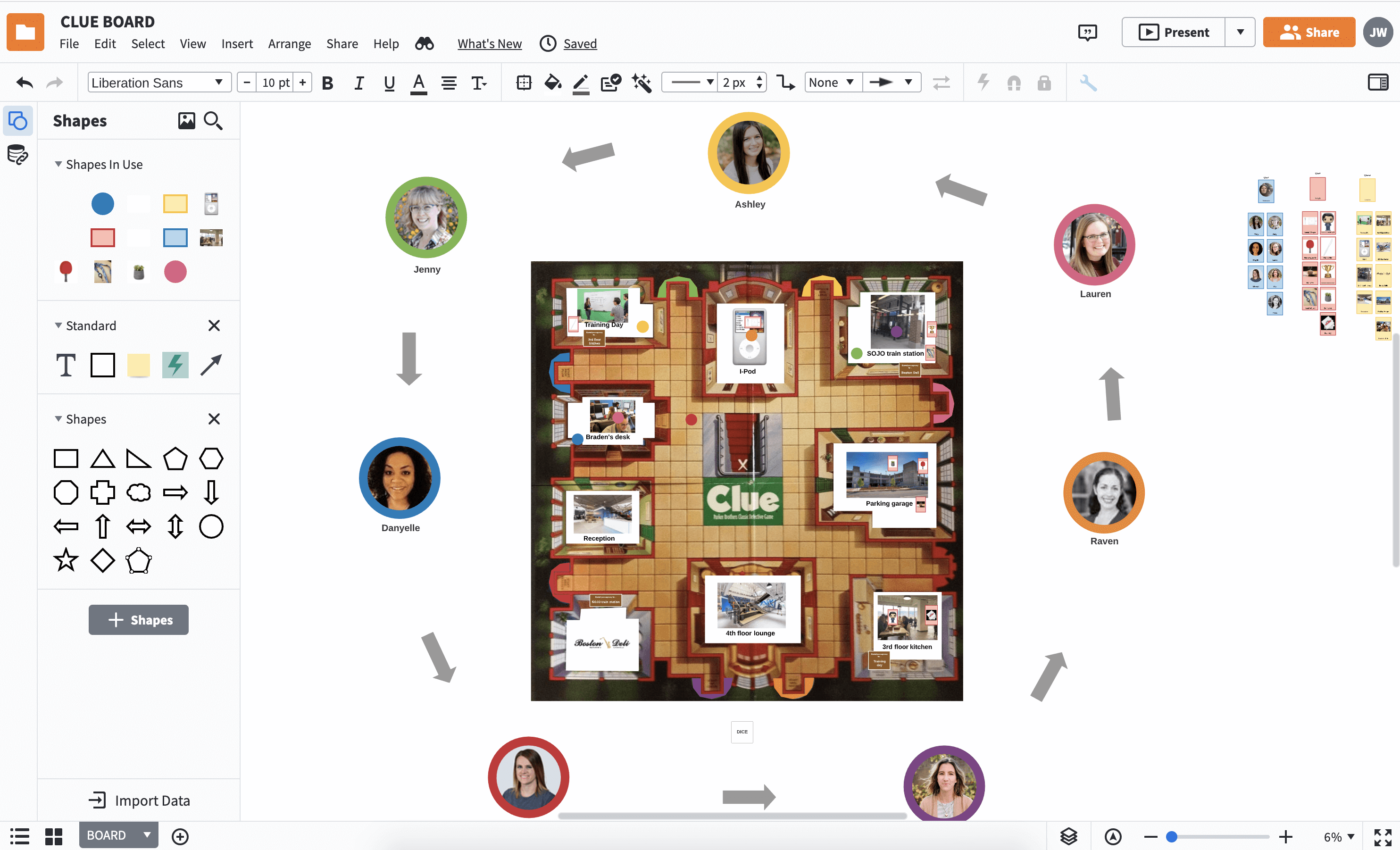
Task: Click the magnifier search shapes icon
Action: [213, 120]
